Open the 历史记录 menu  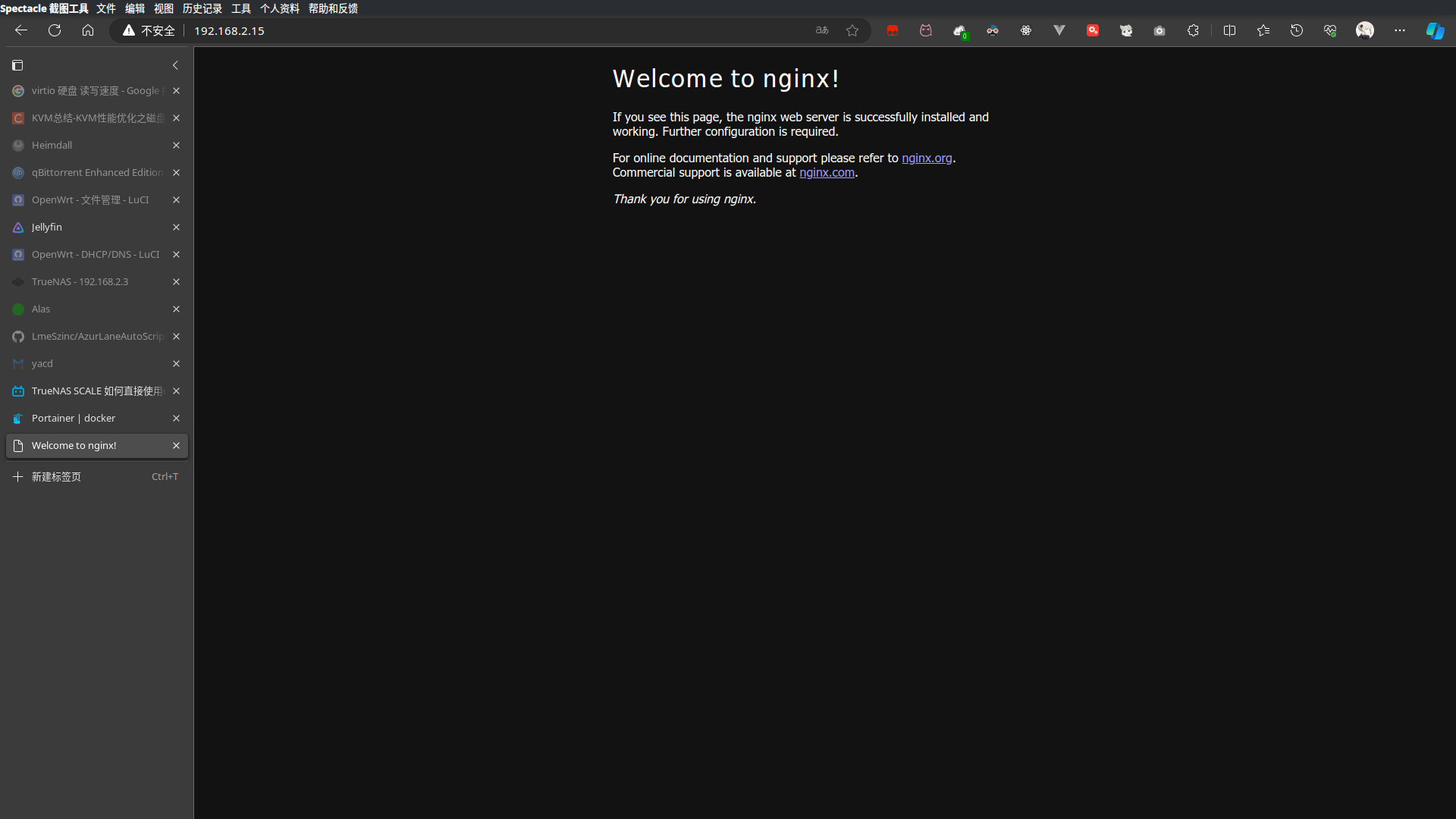202,8
